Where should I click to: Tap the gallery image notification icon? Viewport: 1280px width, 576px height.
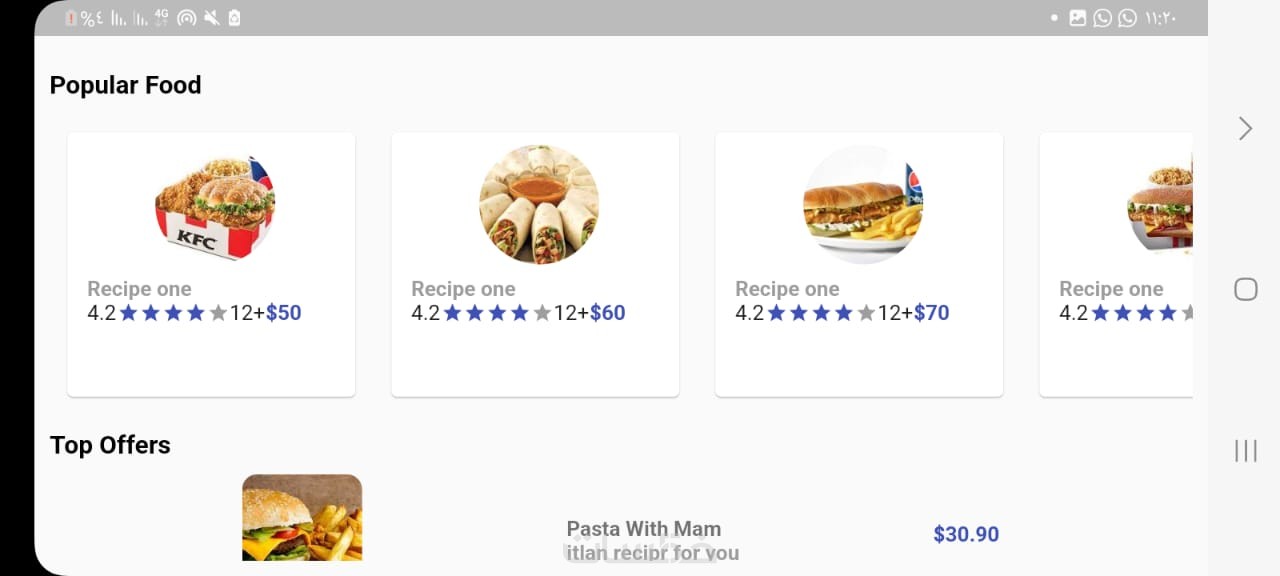pyautogui.click(x=1077, y=18)
